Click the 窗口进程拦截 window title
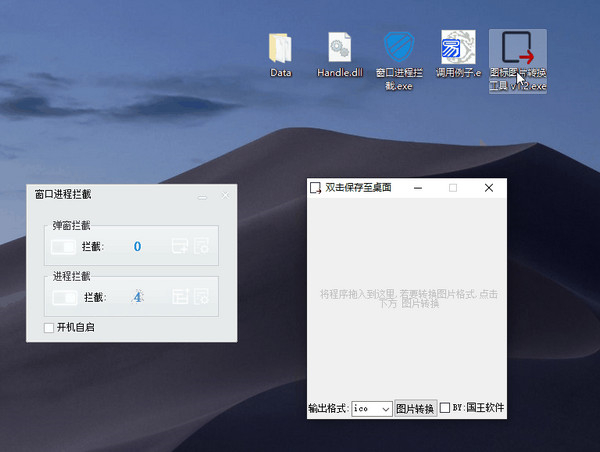 click(x=63, y=194)
